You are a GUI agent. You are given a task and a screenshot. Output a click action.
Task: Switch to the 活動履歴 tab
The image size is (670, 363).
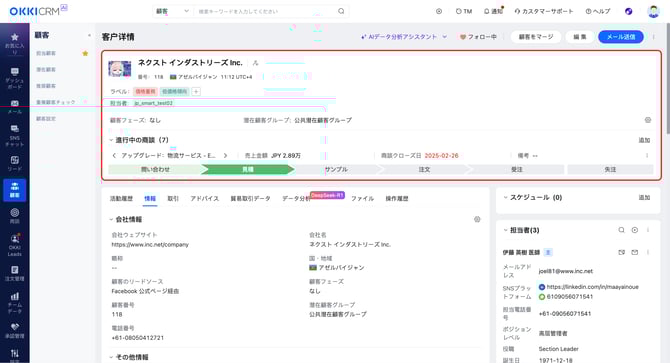point(121,199)
